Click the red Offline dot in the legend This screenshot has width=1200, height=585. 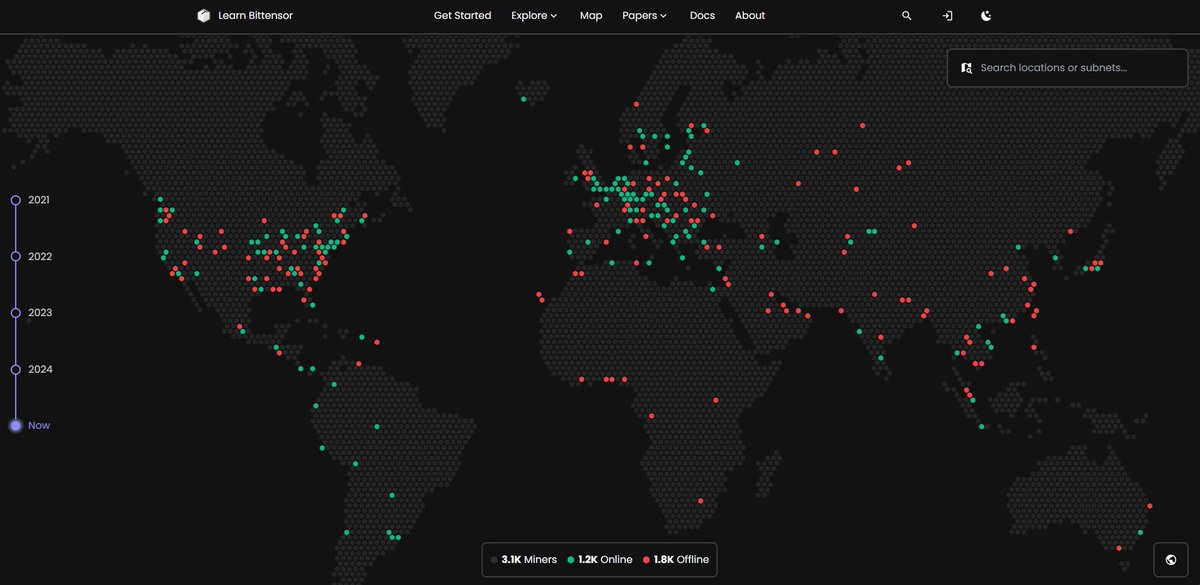(646, 559)
